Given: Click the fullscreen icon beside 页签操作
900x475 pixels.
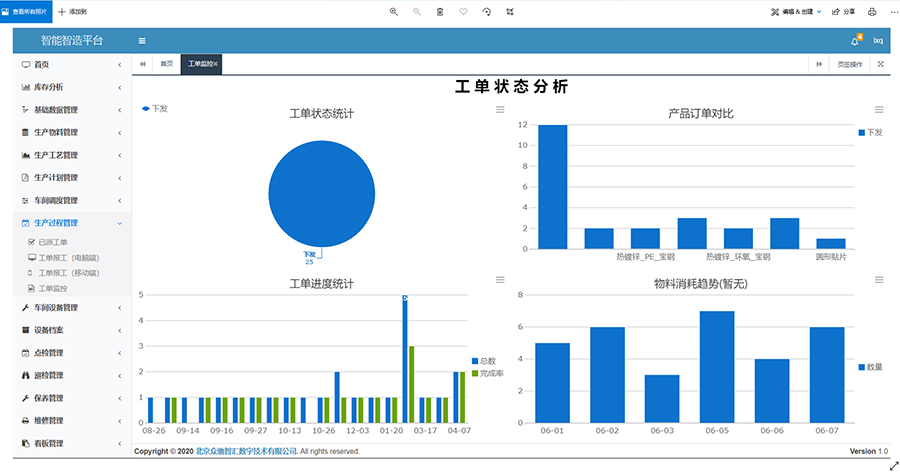Looking at the screenshot, I should 880,64.
